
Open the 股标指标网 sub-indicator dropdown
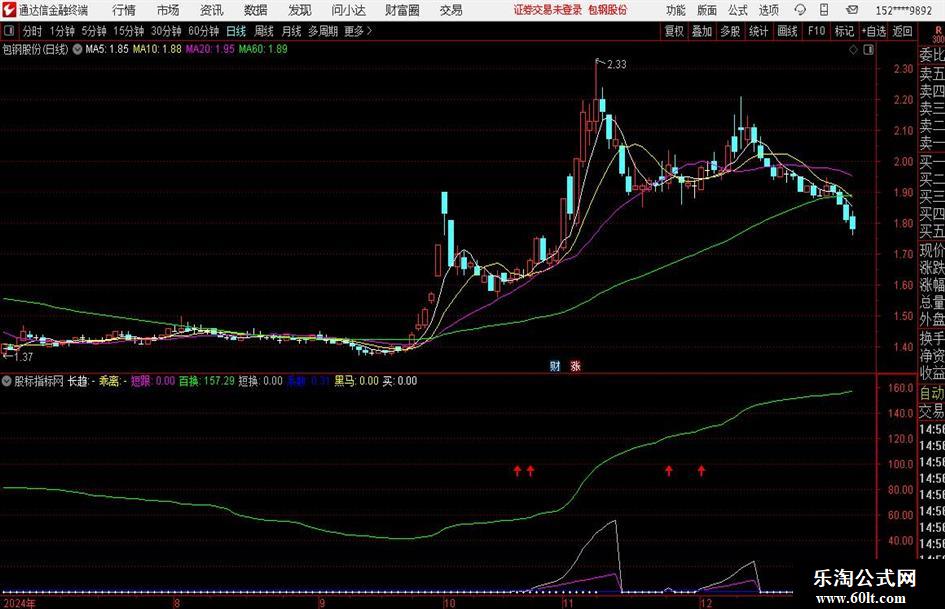click(x=7, y=381)
